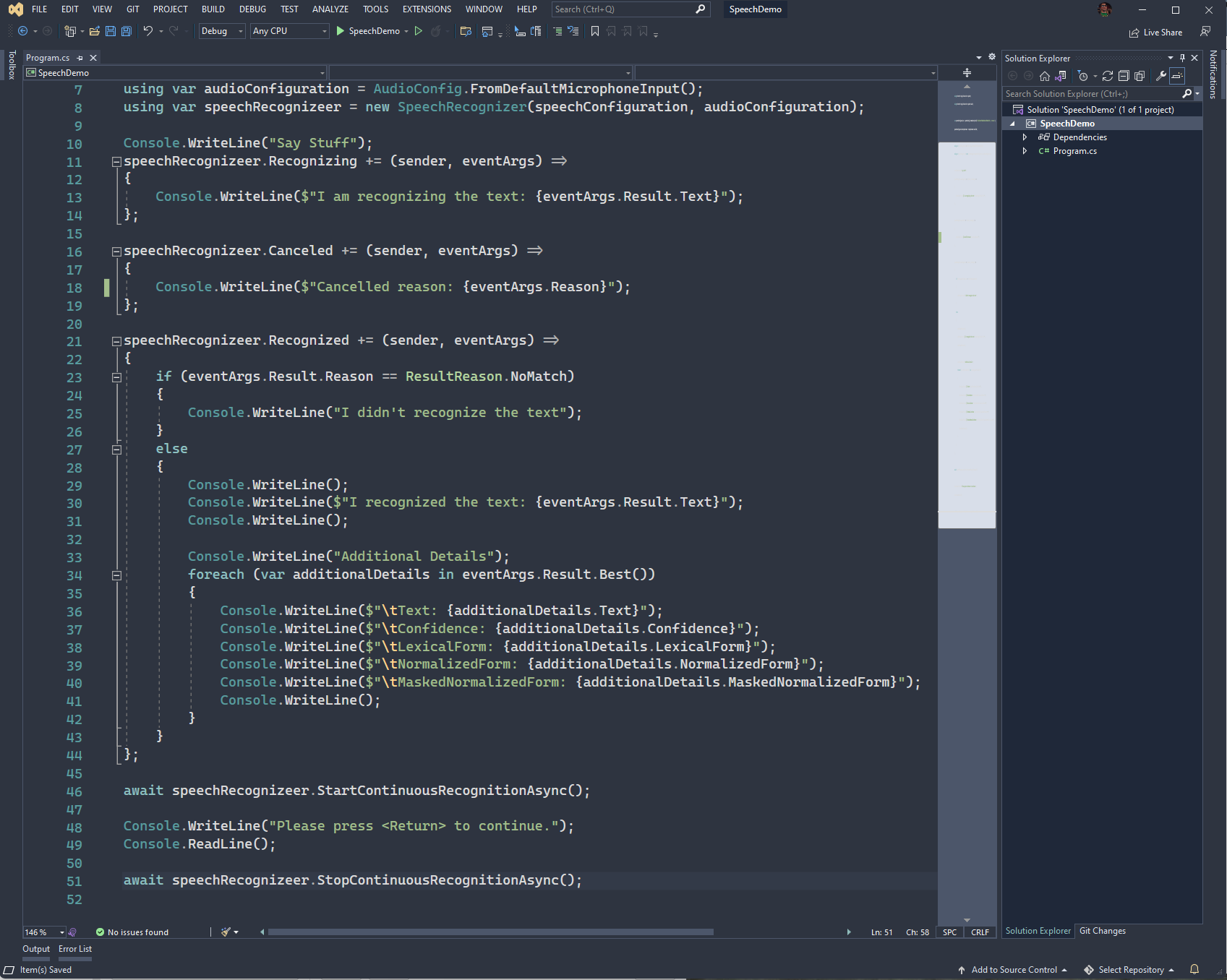
Task: Toggle a bookmark with the bookmark icon
Action: click(595, 31)
